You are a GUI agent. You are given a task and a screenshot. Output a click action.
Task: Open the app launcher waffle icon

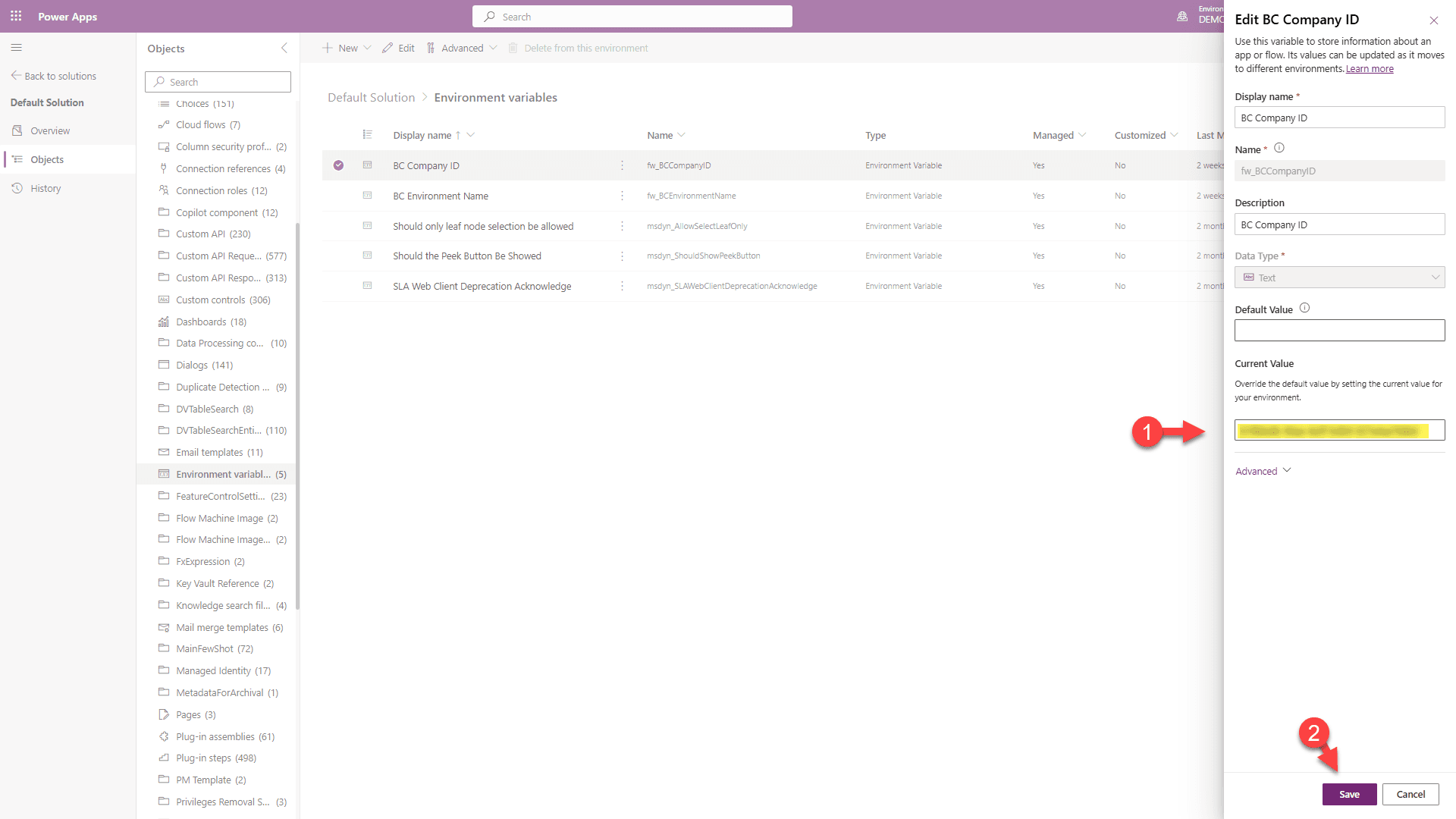[16, 16]
